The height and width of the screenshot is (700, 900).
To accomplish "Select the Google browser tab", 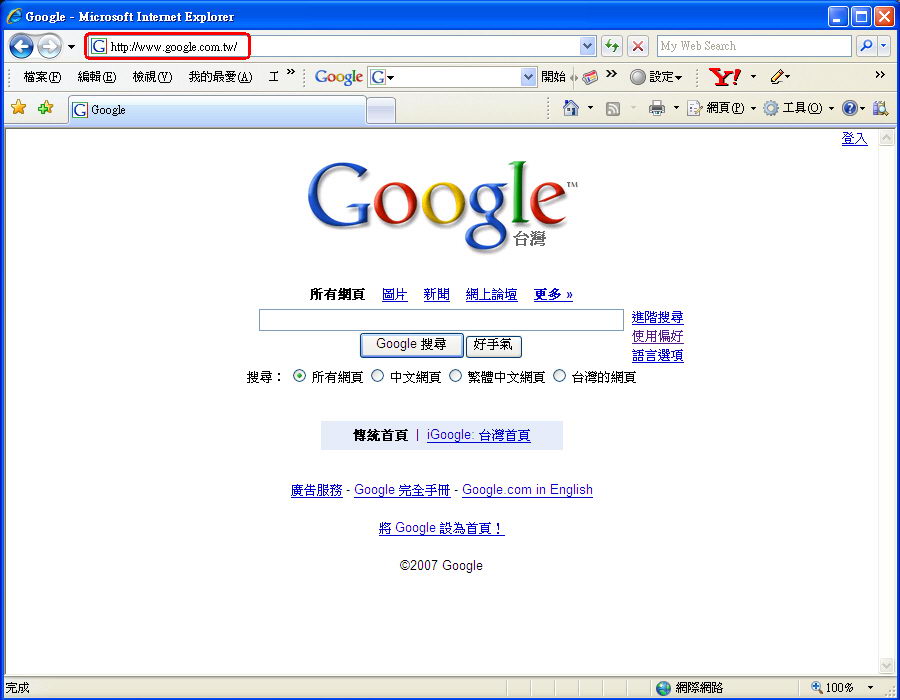I will pos(217,110).
